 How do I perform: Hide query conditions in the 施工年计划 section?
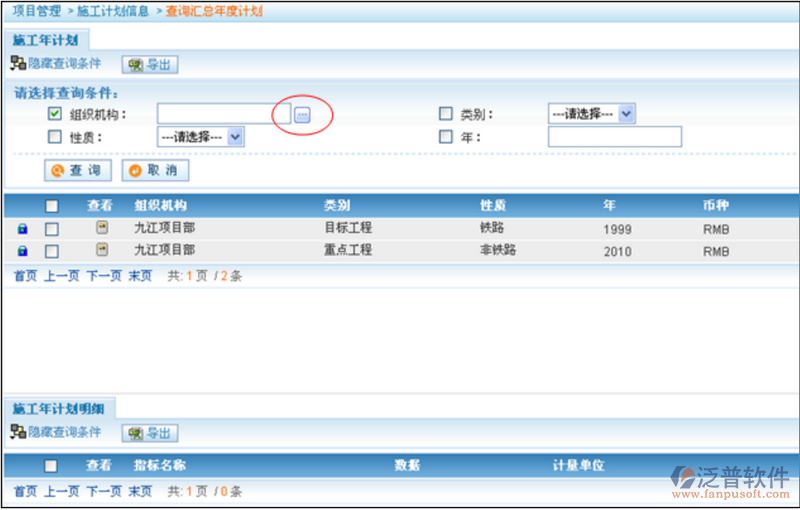(64, 63)
